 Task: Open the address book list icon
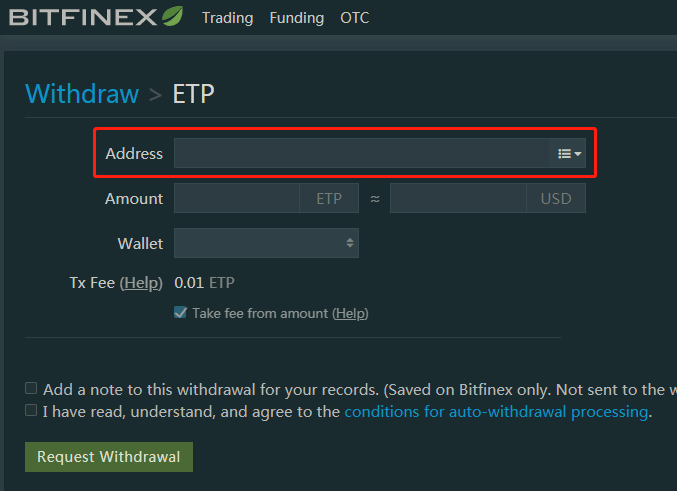click(569, 153)
